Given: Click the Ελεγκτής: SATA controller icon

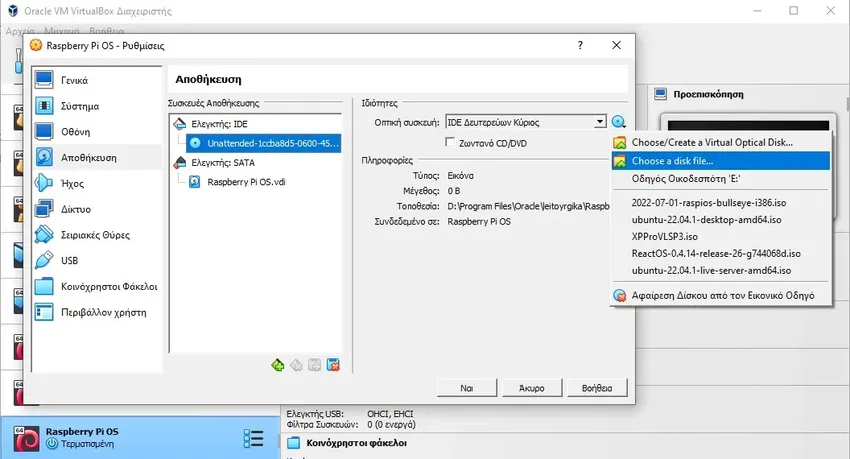Looking at the screenshot, I should pyautogui.click(x=179, y=163).
